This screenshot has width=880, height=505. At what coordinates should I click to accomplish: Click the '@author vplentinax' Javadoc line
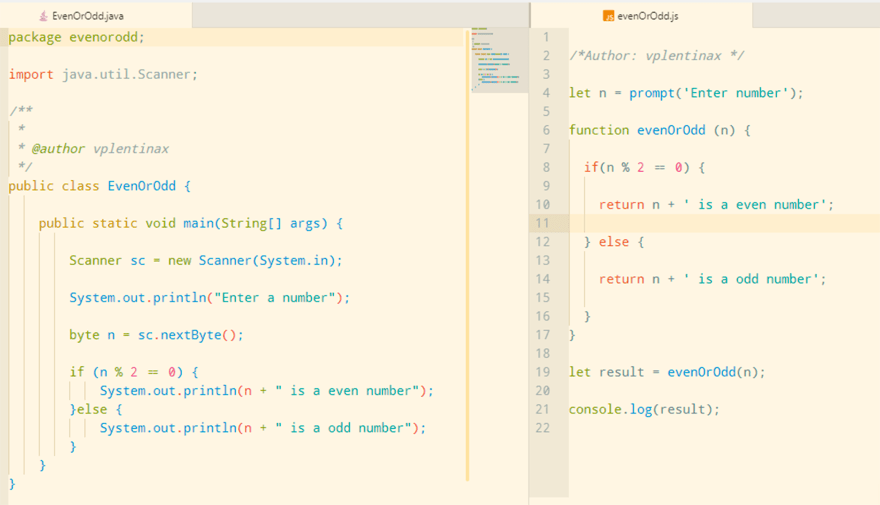tap(93, 149)
